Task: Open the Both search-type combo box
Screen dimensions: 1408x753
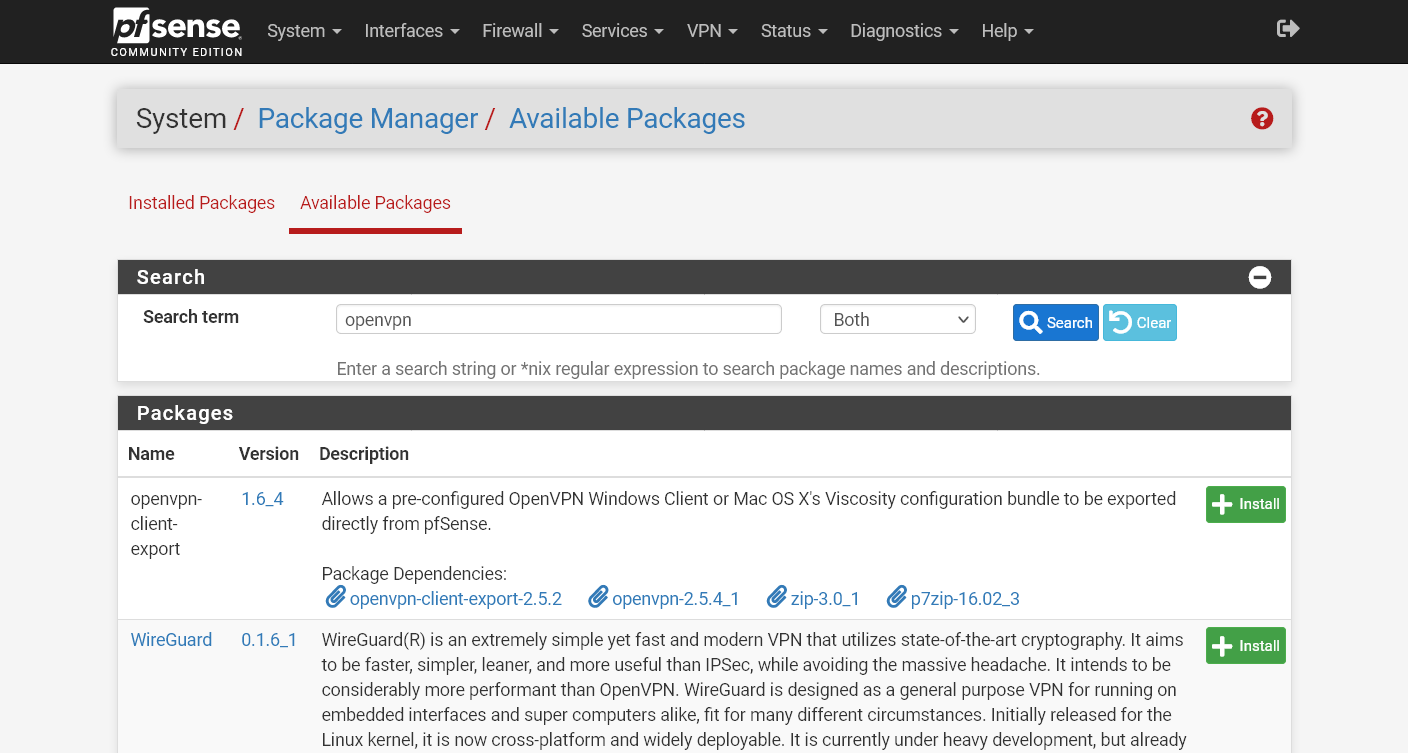Action: [897, 319]
